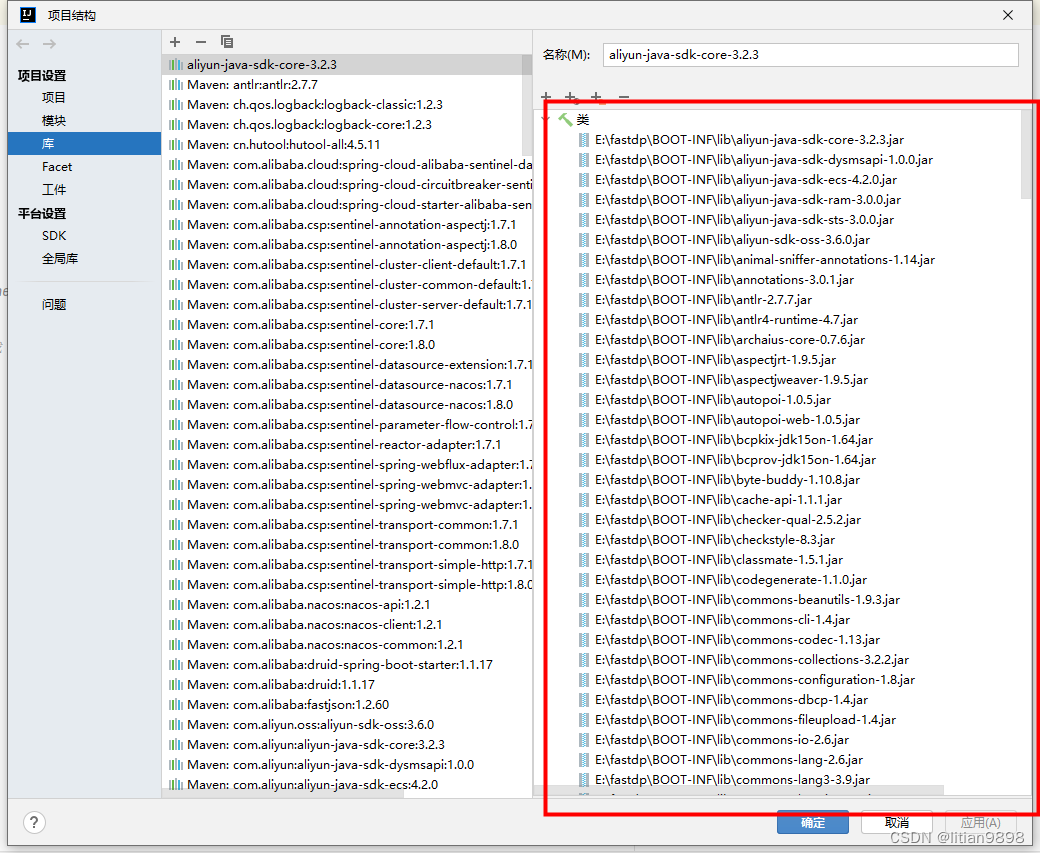Viewport: 1040px width, 853px height.
Task: Select aliyun-java-sdk-core-3.2.3 library
Action: pos(345,64)
